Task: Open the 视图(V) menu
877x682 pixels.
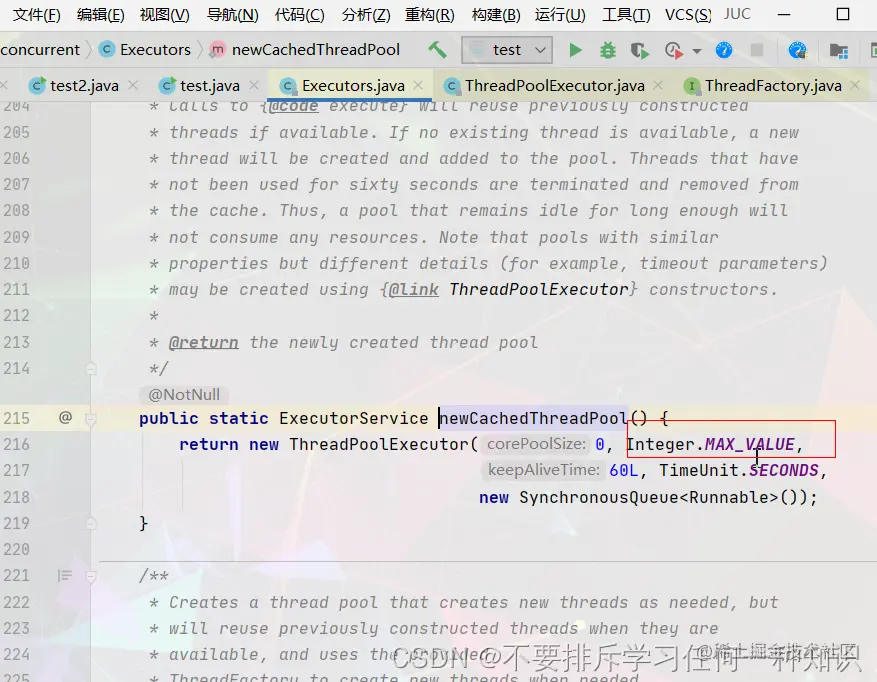Action: [x=164, y=15]
